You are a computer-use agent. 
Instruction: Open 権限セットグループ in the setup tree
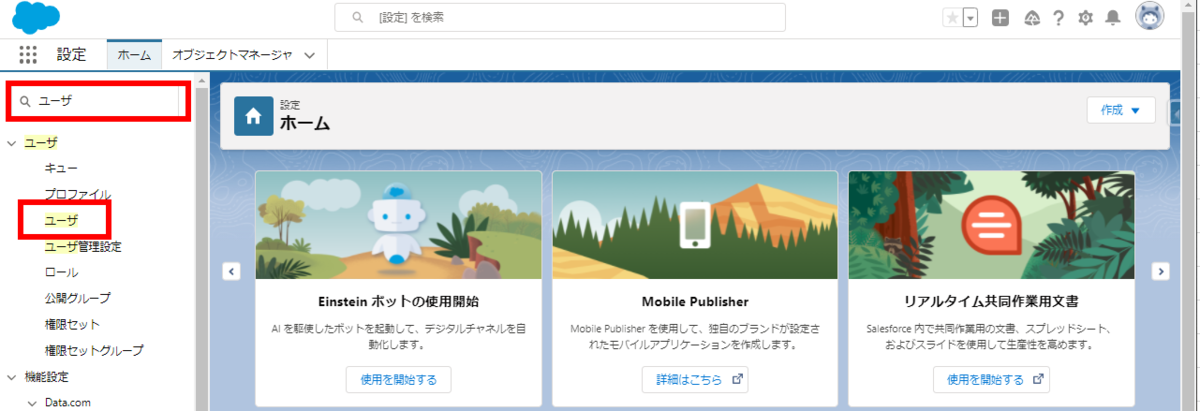click(93, 350)
